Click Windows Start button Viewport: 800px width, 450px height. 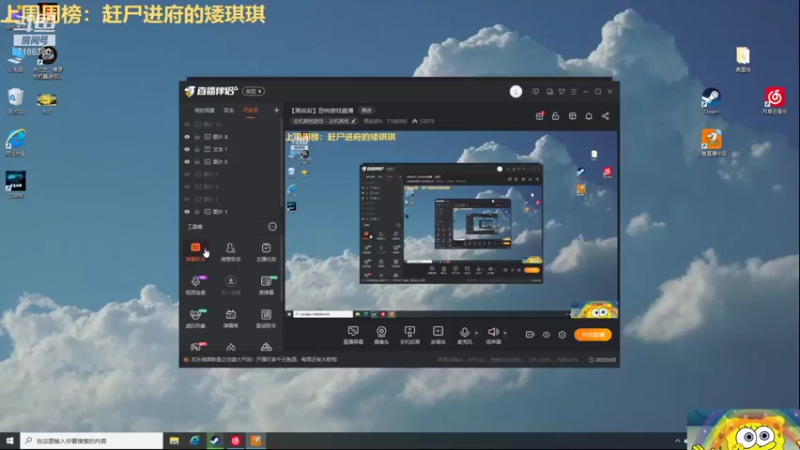pos(10,440)
